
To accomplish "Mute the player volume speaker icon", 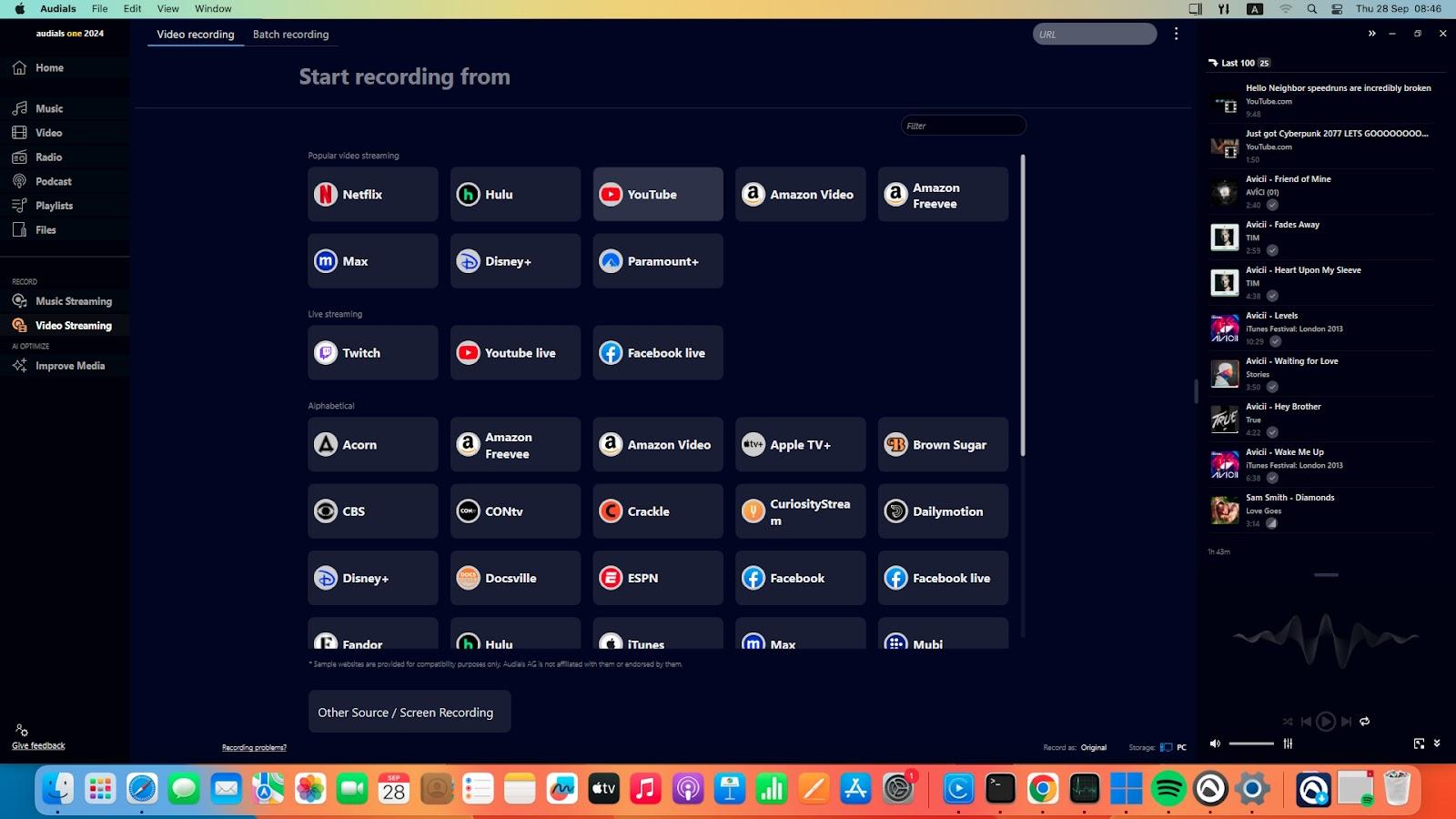I will [1215, 743].
